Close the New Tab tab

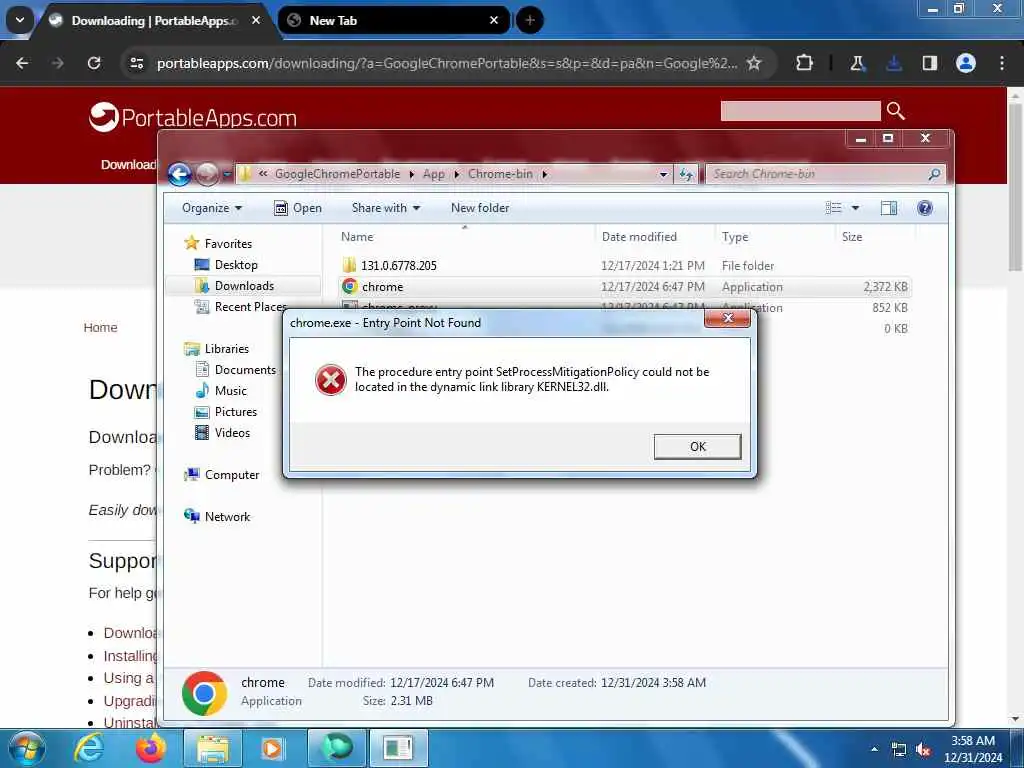click(x=494, y=20)
